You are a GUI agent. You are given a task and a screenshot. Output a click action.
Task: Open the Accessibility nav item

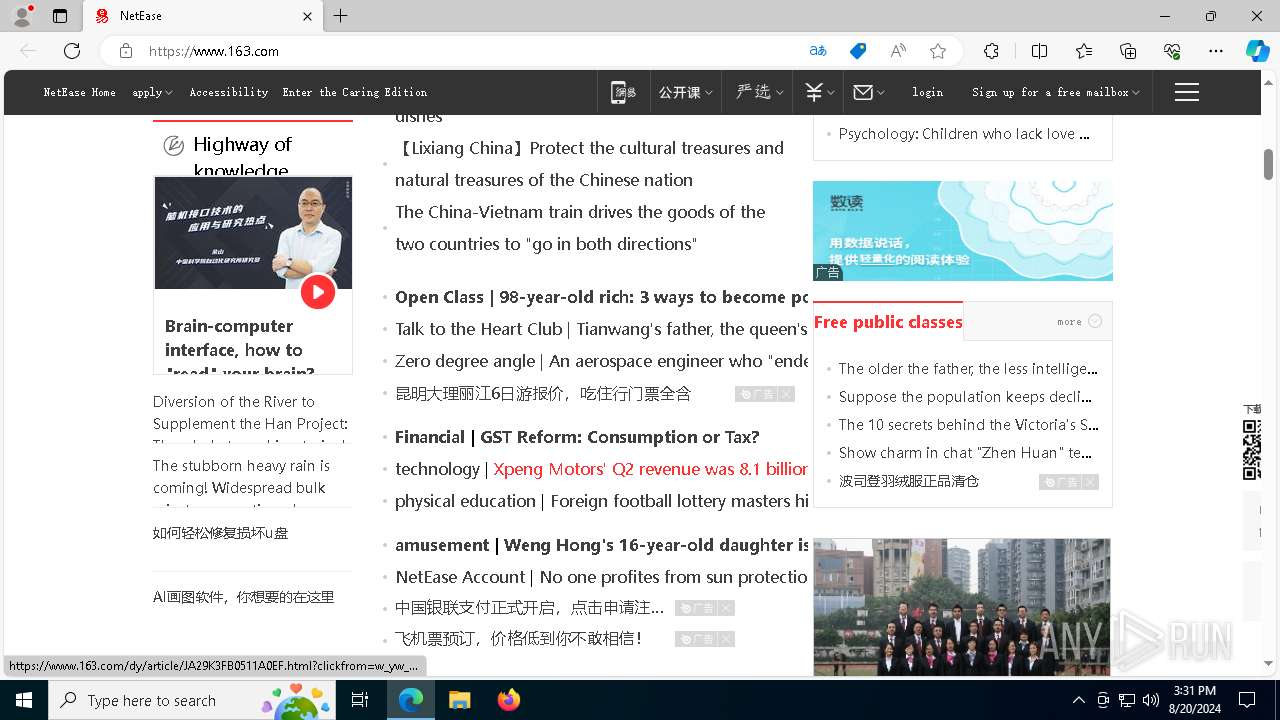tap(229, 92)
